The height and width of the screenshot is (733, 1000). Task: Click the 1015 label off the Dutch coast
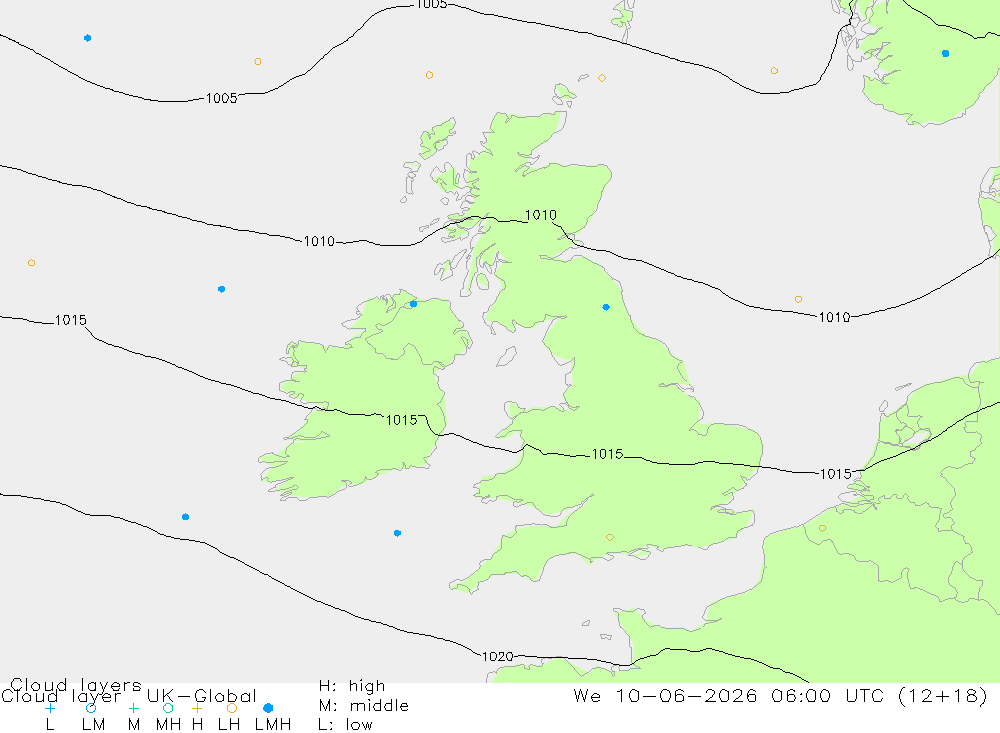835,474
